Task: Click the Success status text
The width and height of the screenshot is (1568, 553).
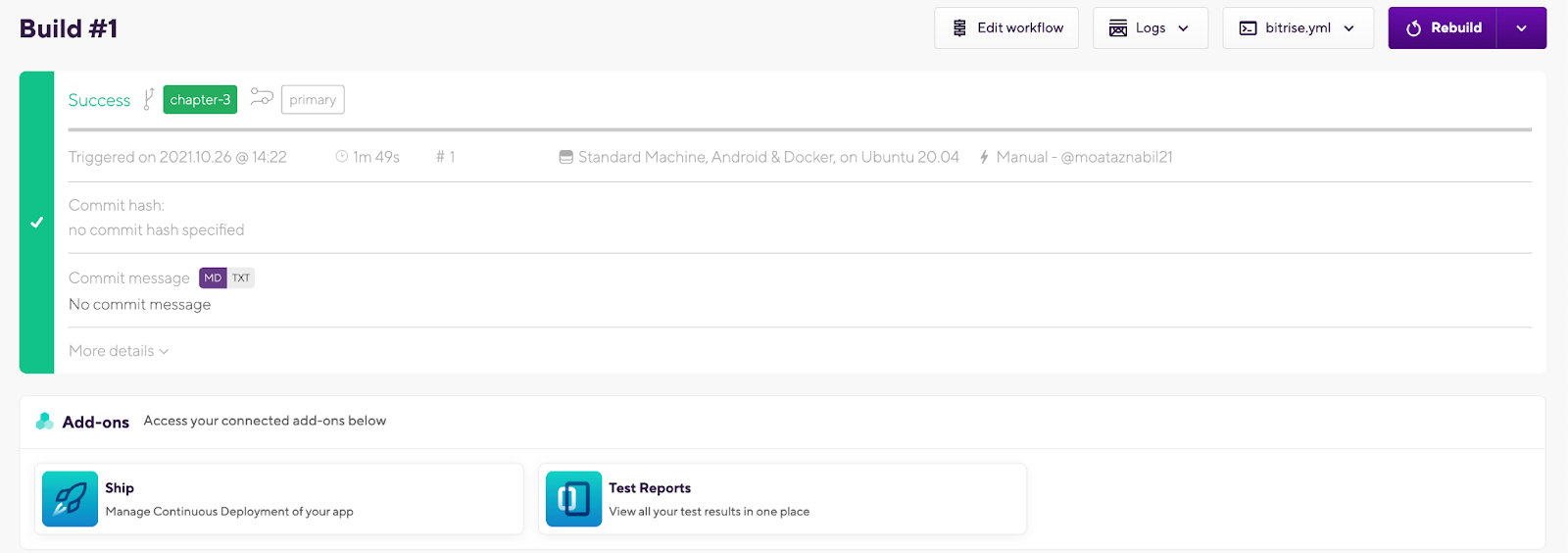Action: tap(99, 100)
